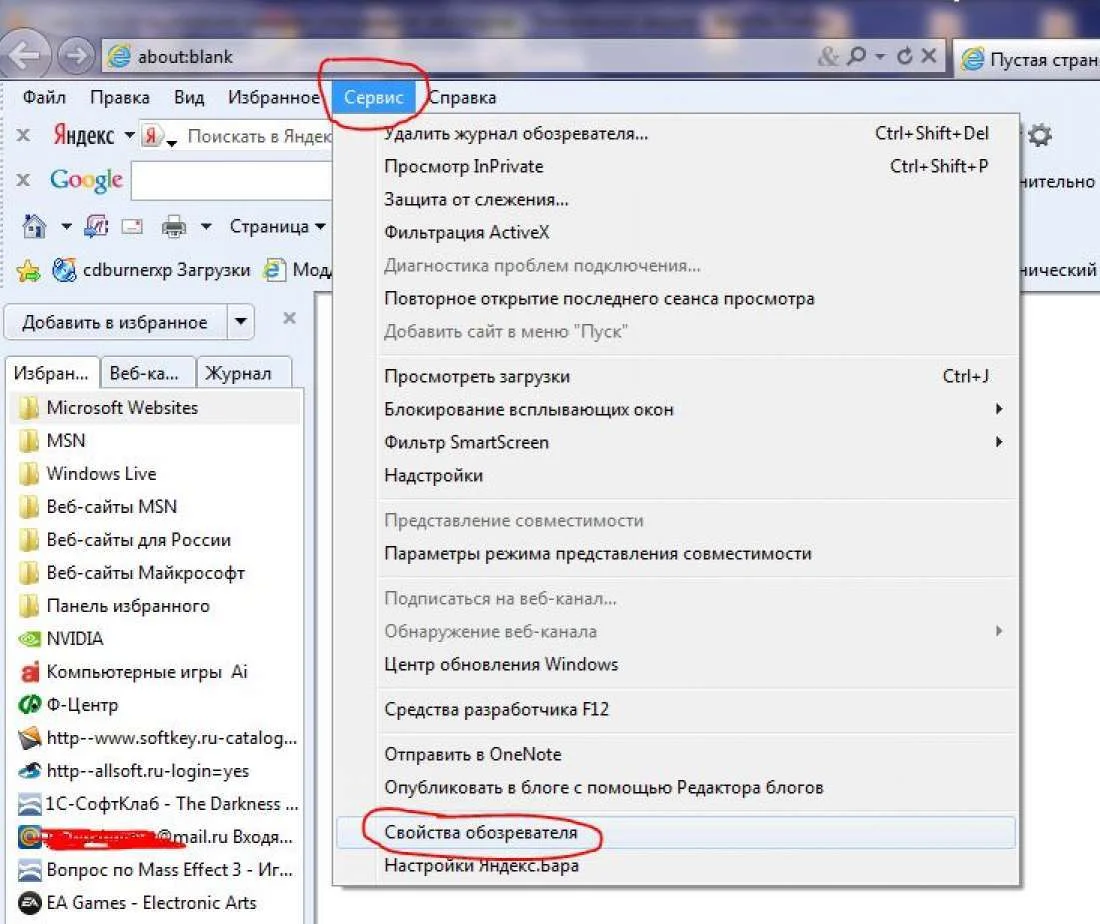This screenshot has height=924, width=1100.
Task: Click the search magnifier in address bar
Action: [x=857, y=55]
